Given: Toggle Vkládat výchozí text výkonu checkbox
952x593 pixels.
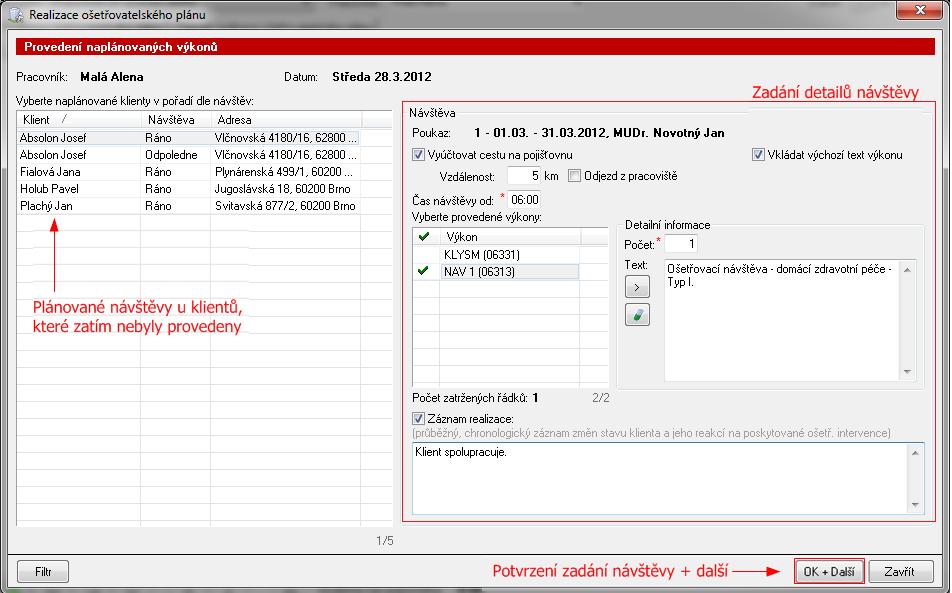Looking at the screenshot, I should point(758,155).
